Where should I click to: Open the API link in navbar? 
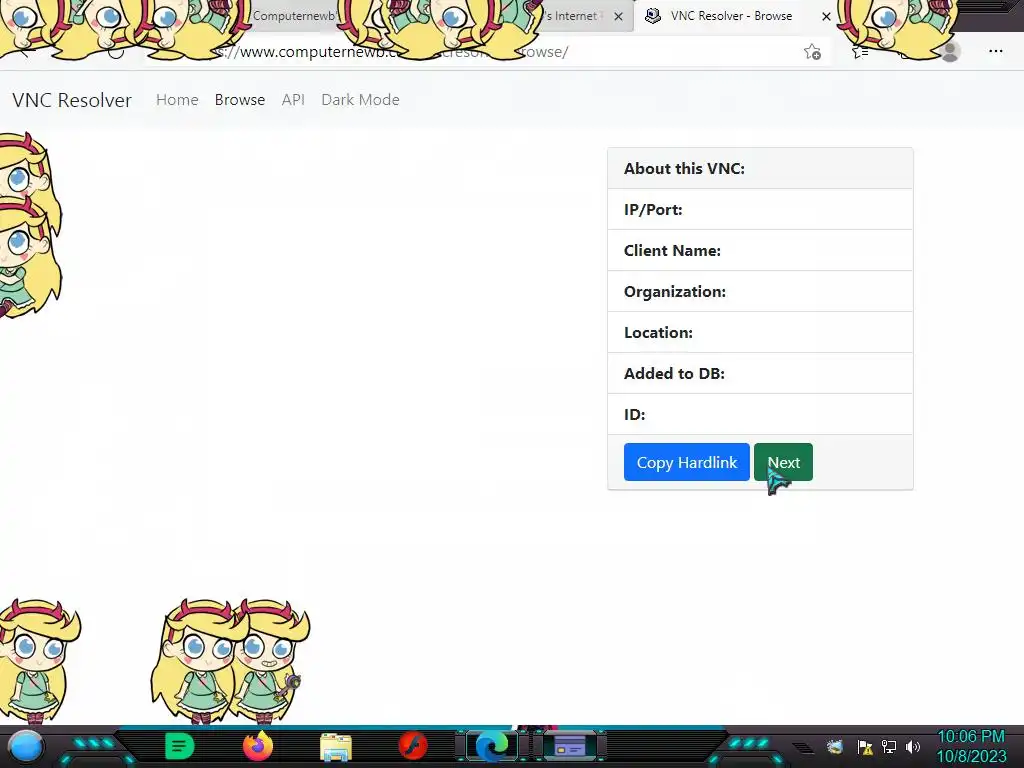click(x=293, y=100)
